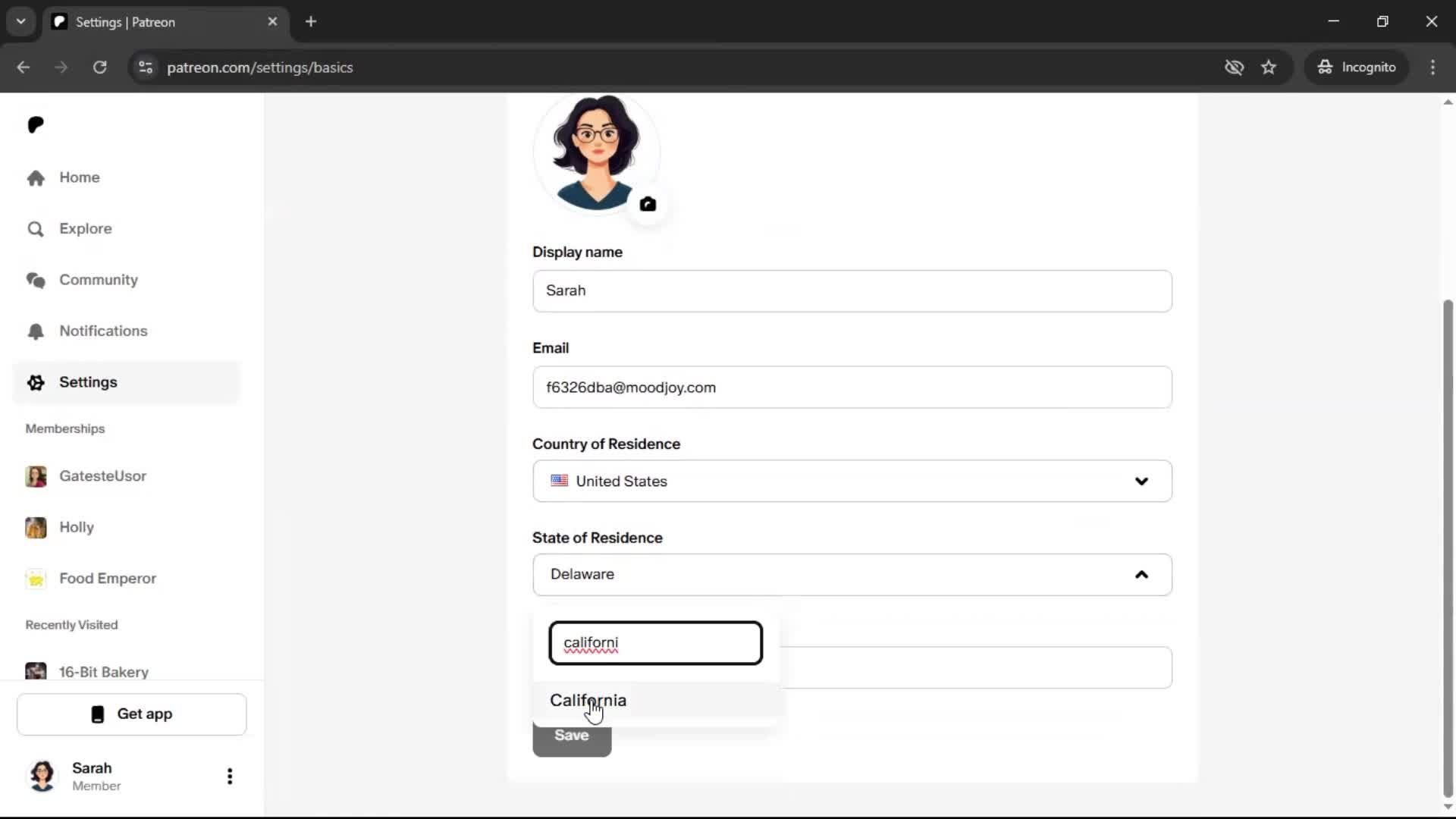This screenshot has height=819, width=1456.
Task: Click the Notifications bell icon
Action: pos(36,331)
